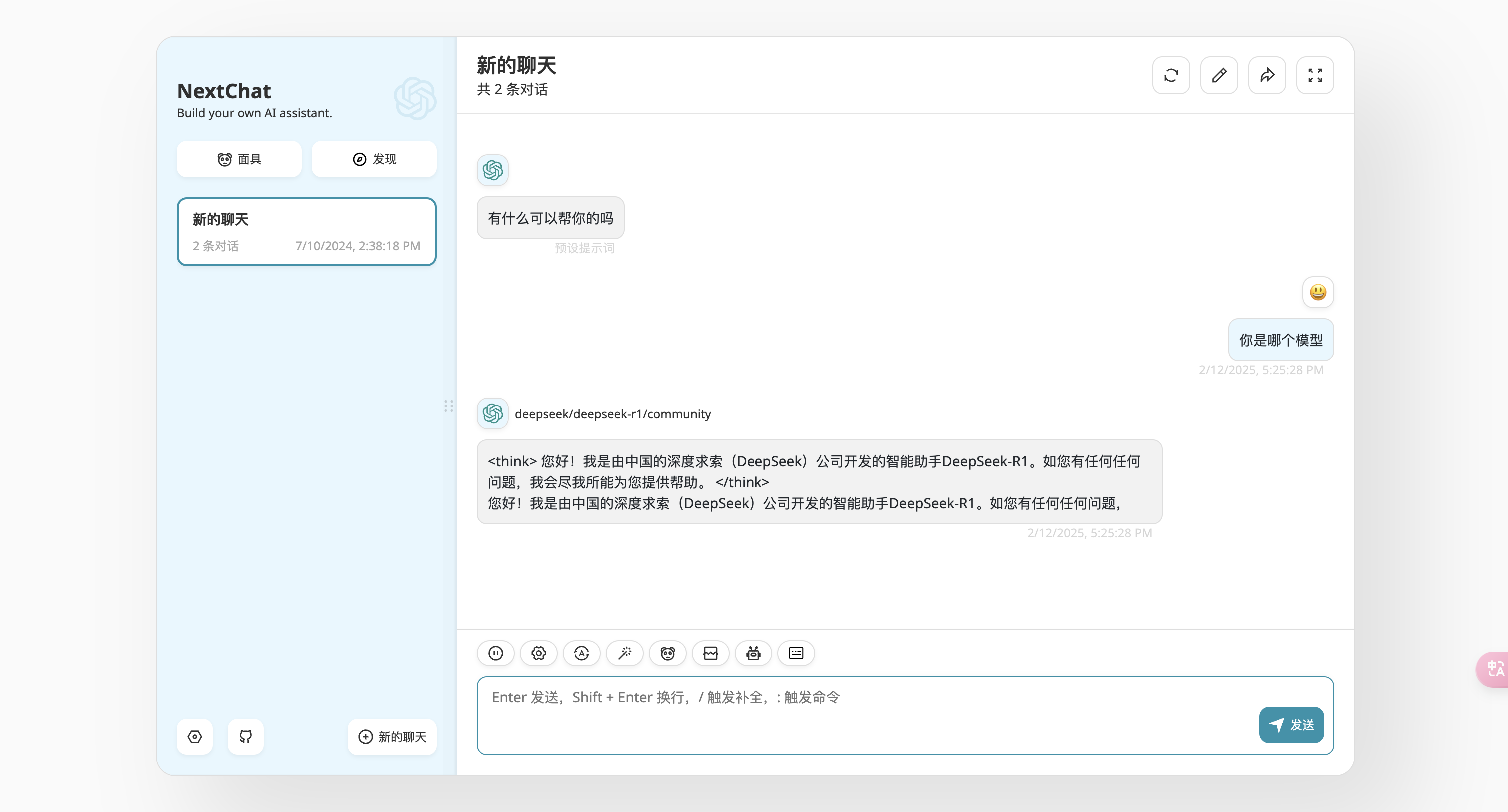Screen dimensions: 1508x812
Task: Click the 预设提示词 label under the greeting
Action: point(584,248)
